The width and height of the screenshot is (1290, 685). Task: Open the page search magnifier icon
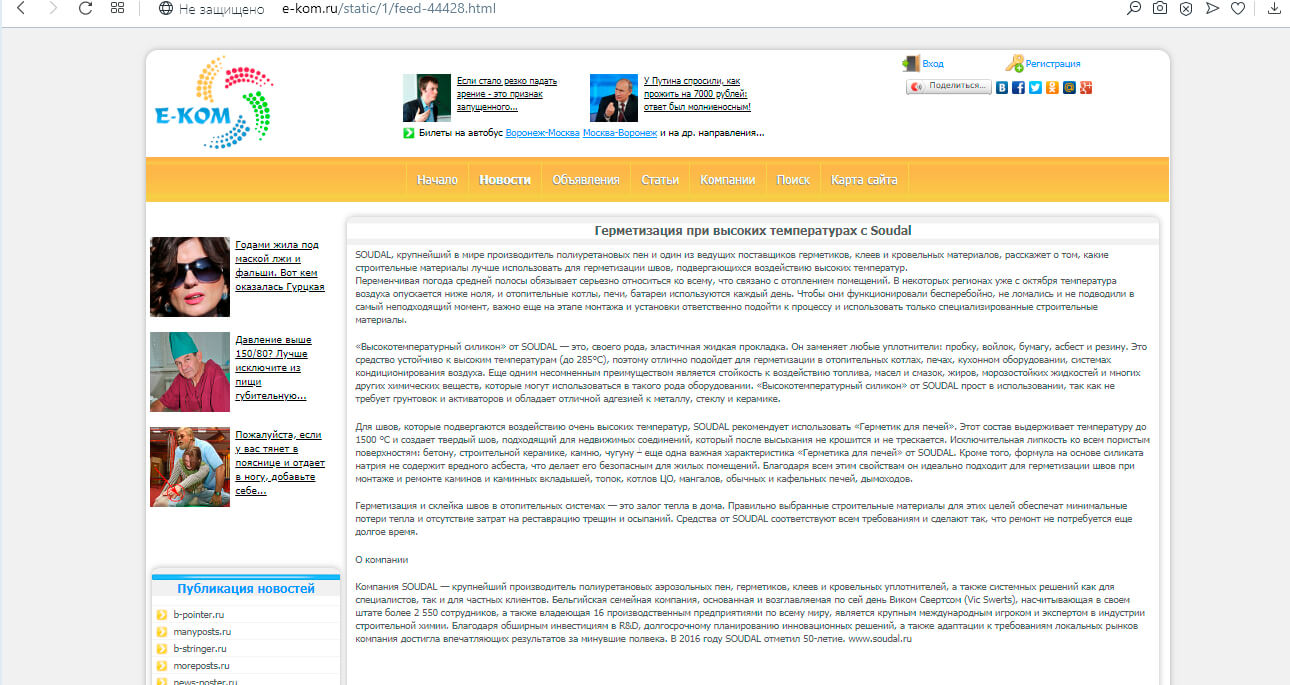[x=1134, y=9]
